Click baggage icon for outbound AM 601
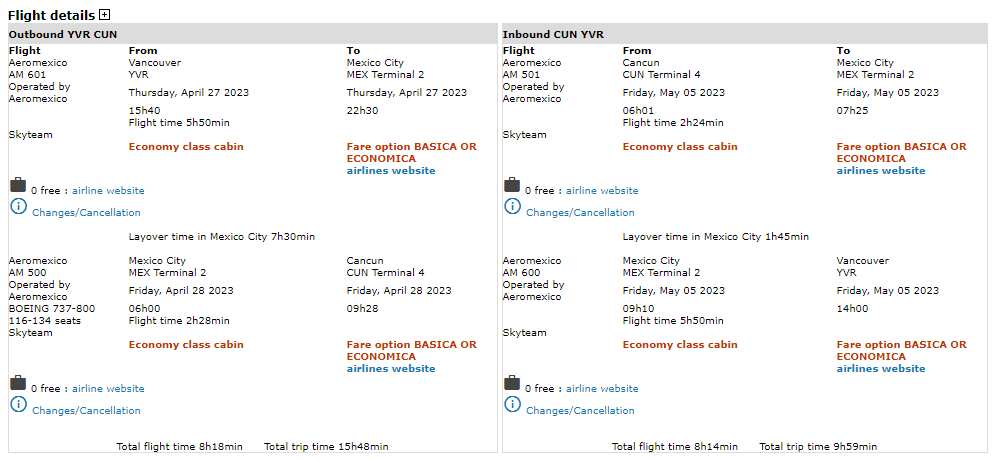This screenshot has width=1000, height=460. point(18,185)
